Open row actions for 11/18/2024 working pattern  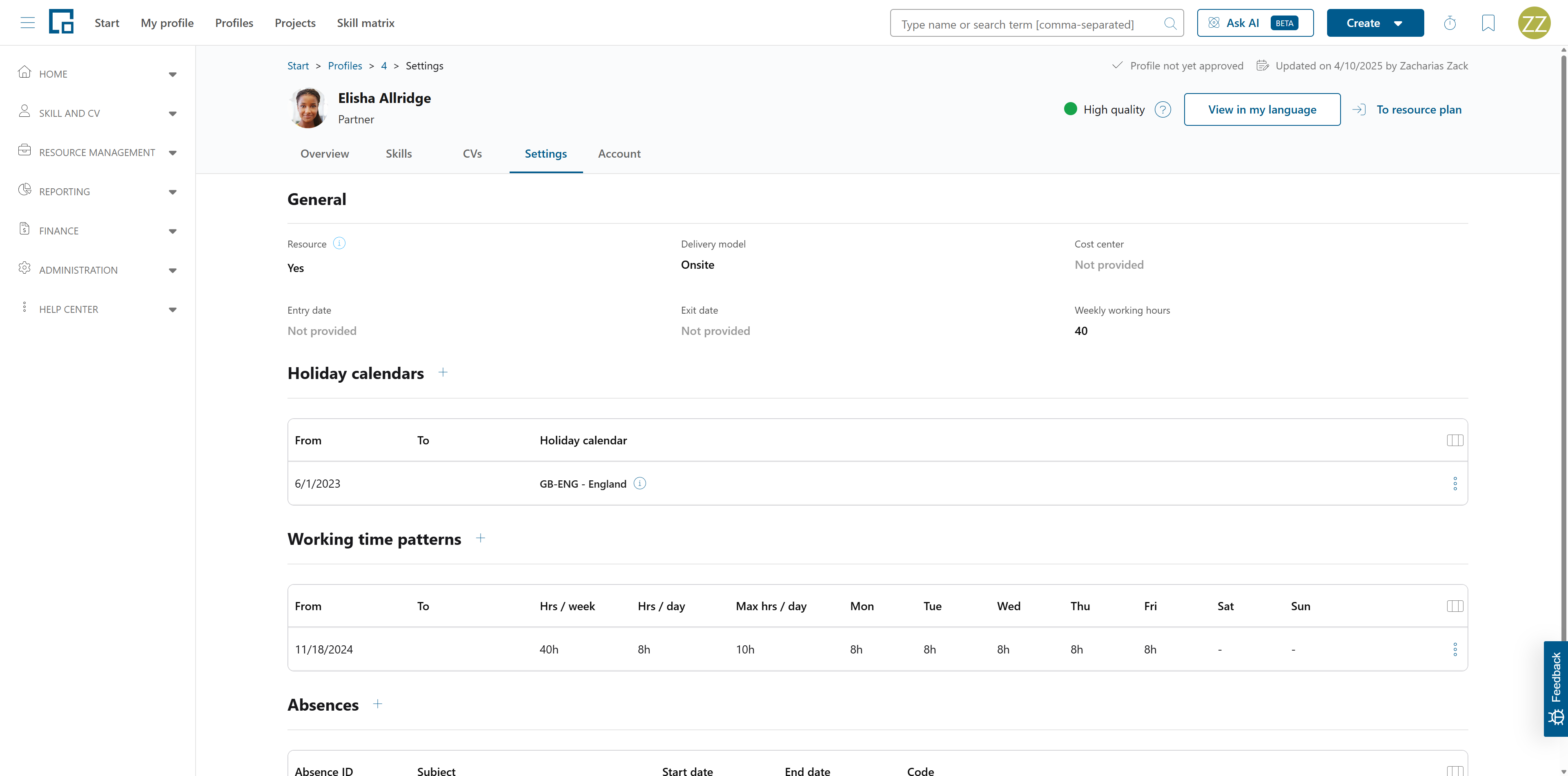(x=1455, y=649)
